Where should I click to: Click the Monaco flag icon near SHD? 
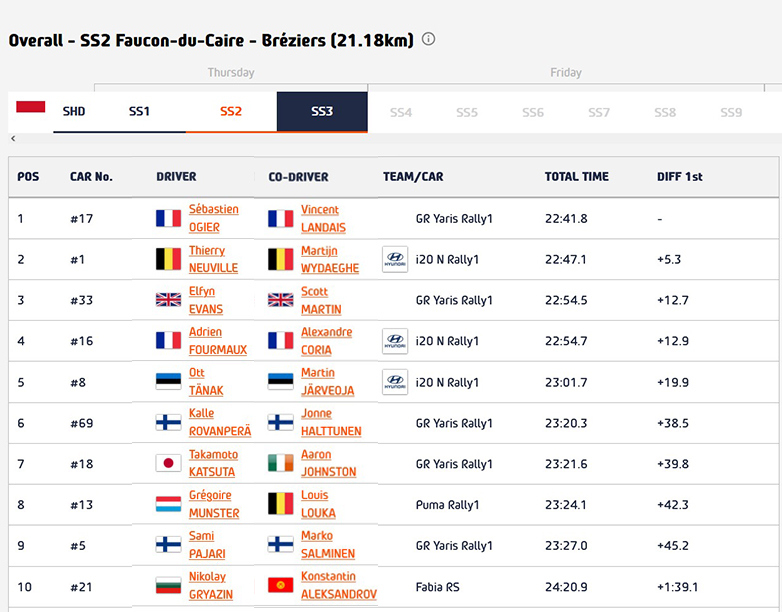click(31, 106)
